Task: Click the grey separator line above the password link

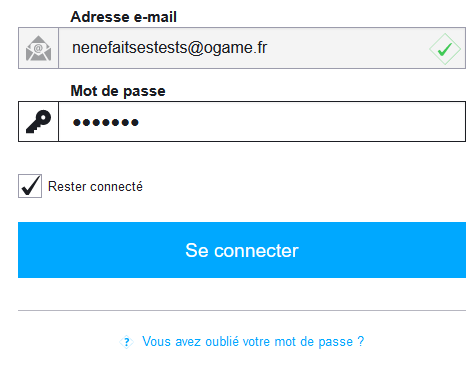Action: click(x=242, y=310)
